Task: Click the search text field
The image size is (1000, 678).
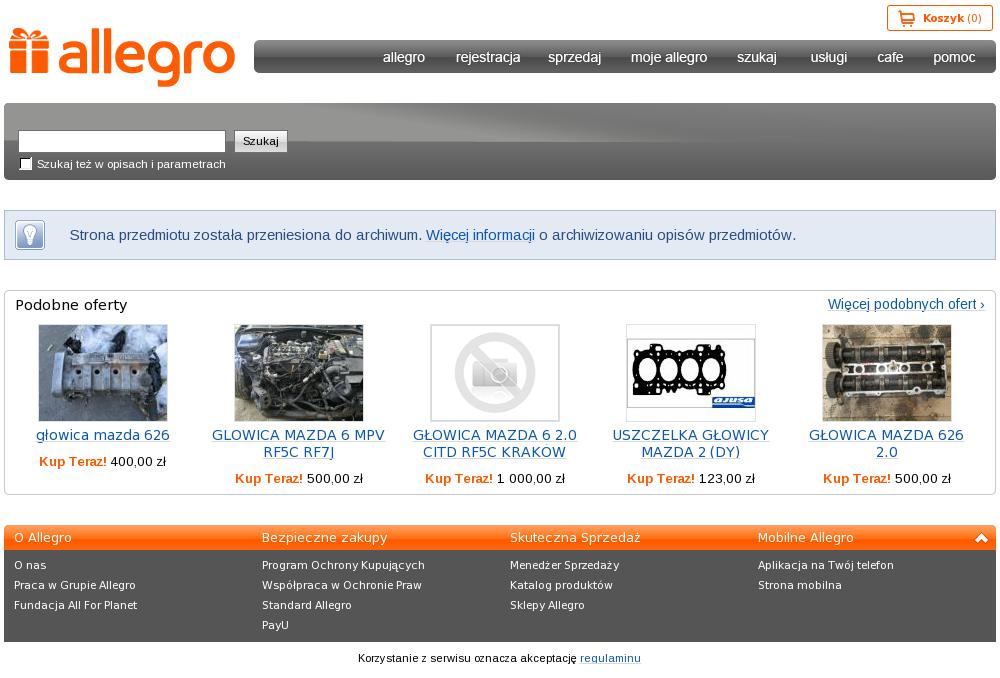Action: pos(122,141)
